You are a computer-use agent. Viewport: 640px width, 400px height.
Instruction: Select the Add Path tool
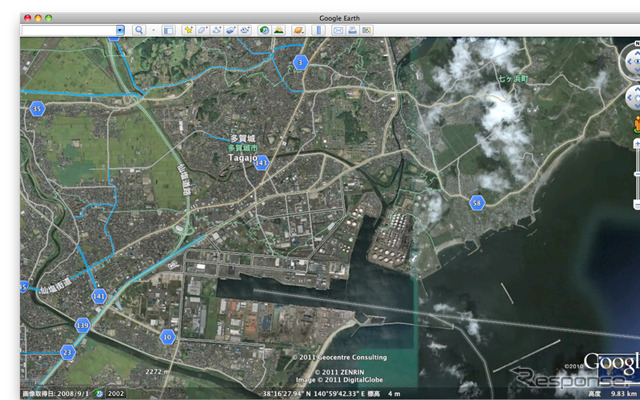(216, 30)
